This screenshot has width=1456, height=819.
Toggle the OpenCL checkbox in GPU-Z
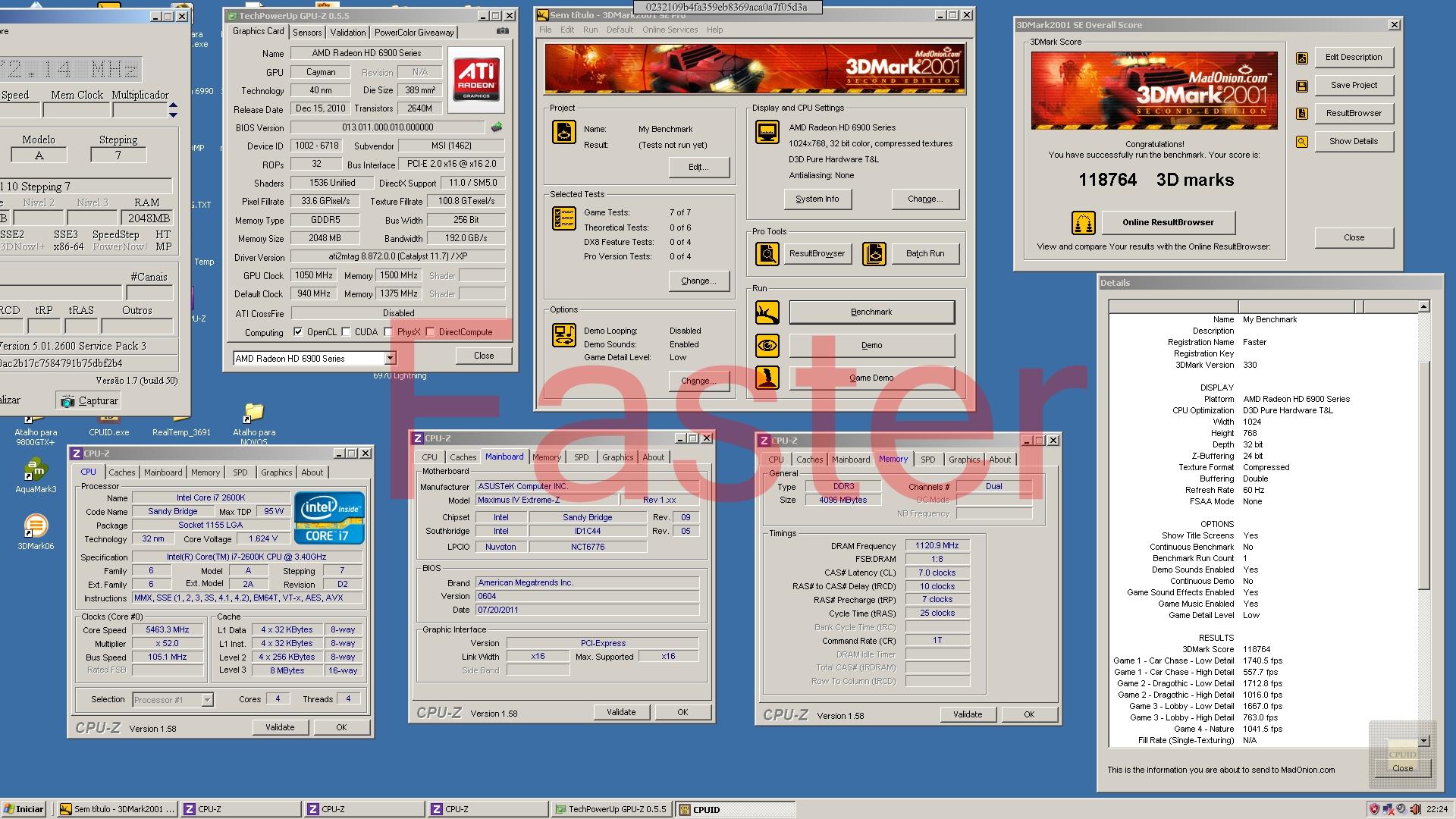[x=298, y=332]
